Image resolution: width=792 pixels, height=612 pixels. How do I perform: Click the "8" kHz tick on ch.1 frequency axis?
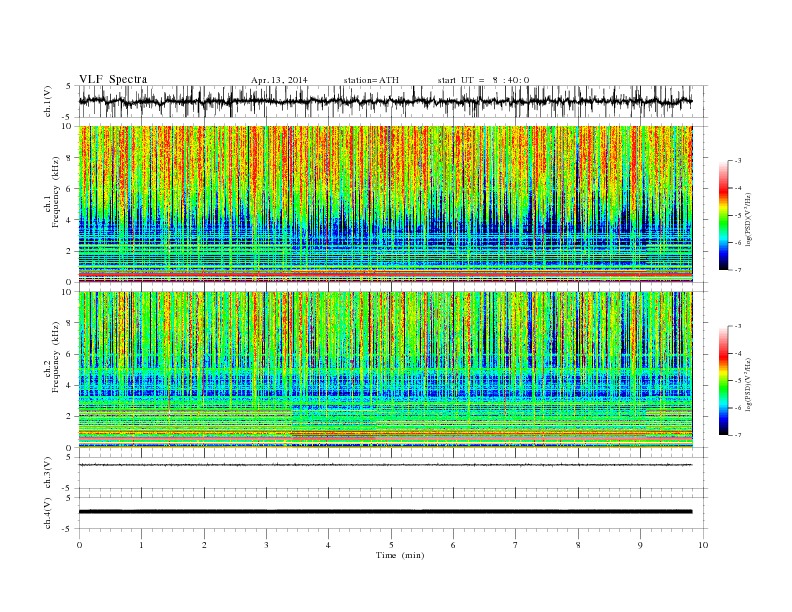click(x=69, y=158)
